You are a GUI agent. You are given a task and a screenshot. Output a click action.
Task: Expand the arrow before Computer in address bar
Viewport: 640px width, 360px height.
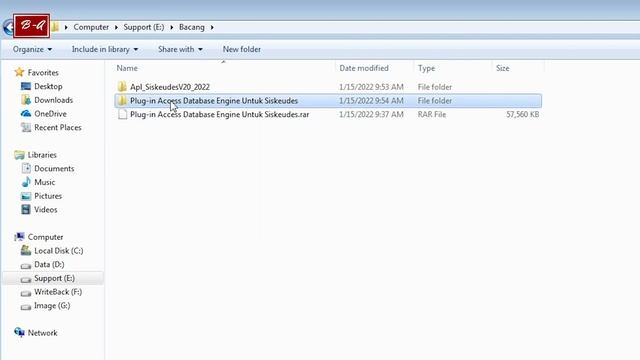coord(66,27)
